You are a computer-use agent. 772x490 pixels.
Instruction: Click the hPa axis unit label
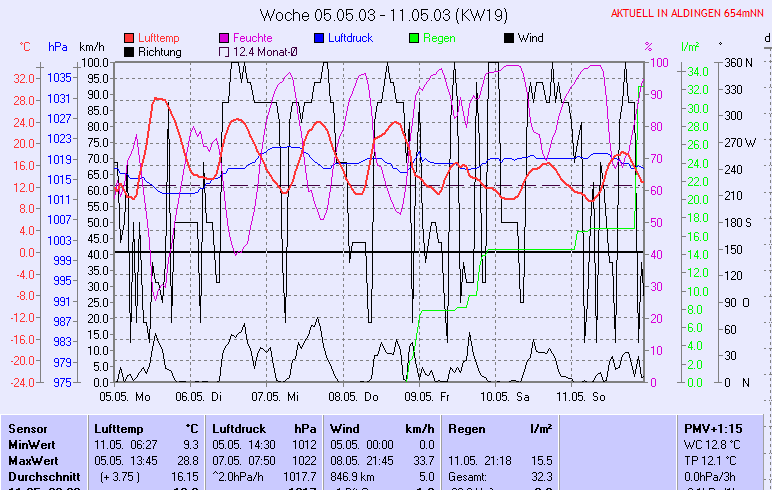coord(57,47)
